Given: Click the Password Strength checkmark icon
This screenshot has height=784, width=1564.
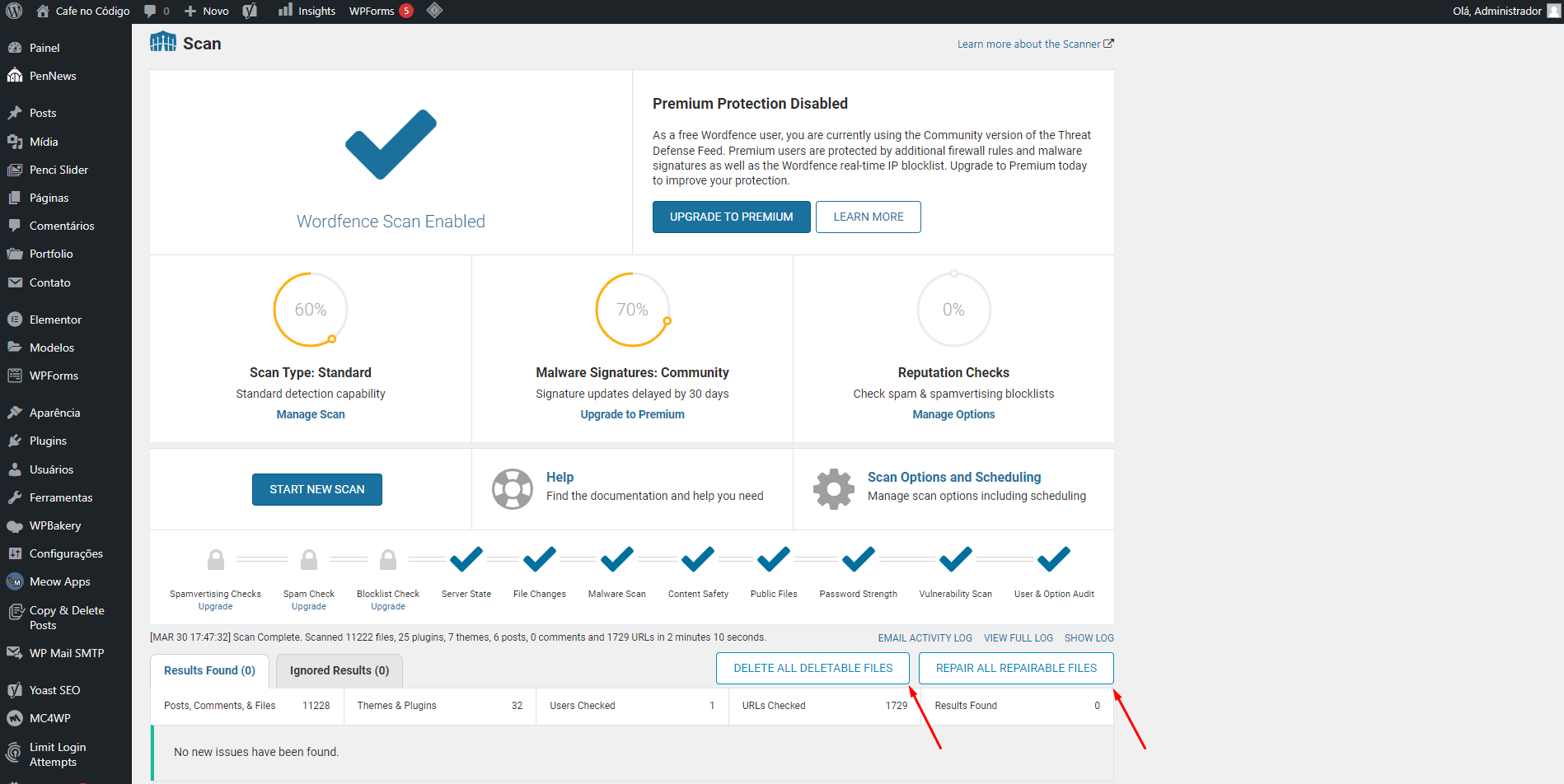Looking at the screenshot, I should click(859, 559).
